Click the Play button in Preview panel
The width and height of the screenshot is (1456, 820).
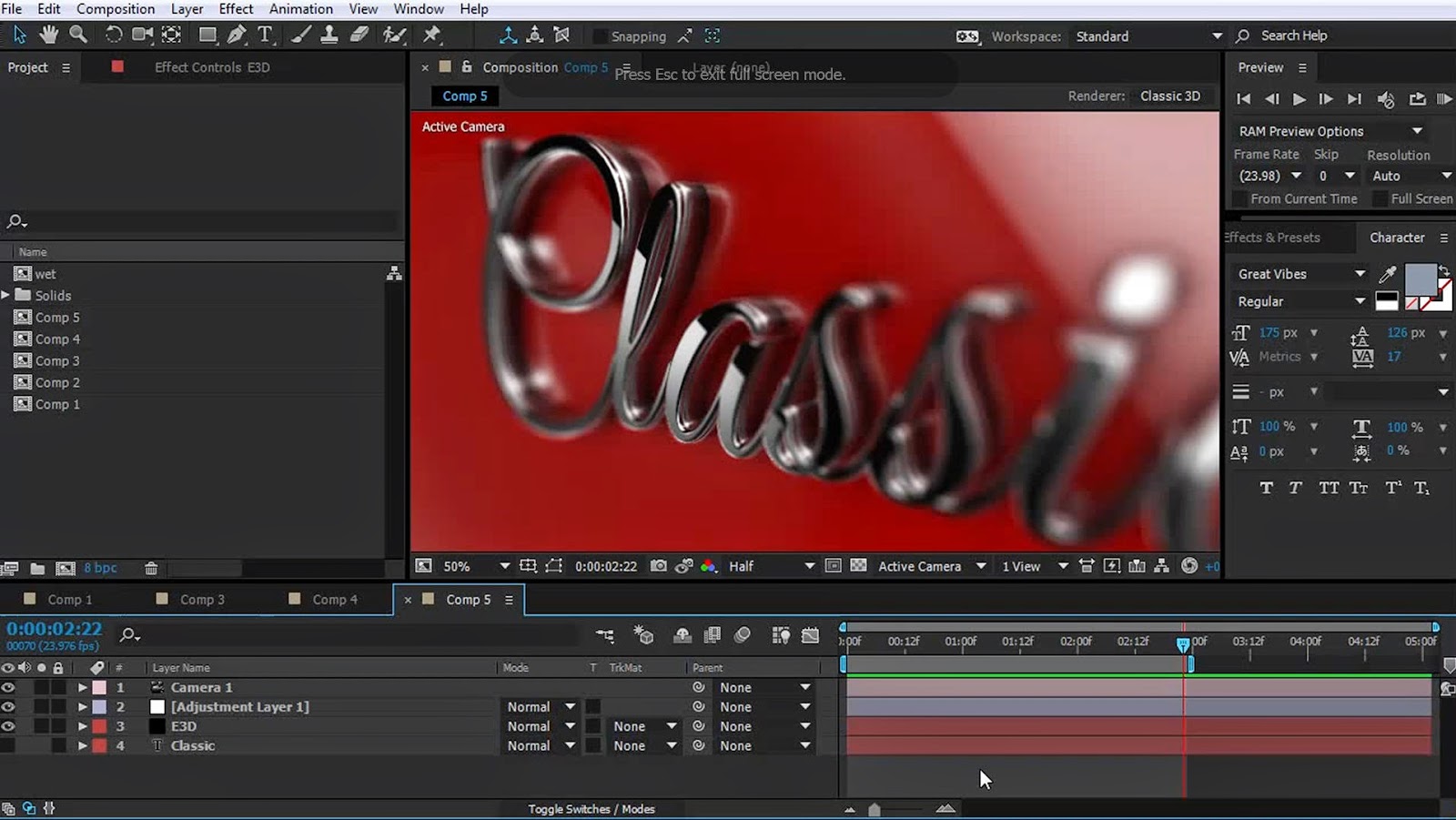[1299, 98]
